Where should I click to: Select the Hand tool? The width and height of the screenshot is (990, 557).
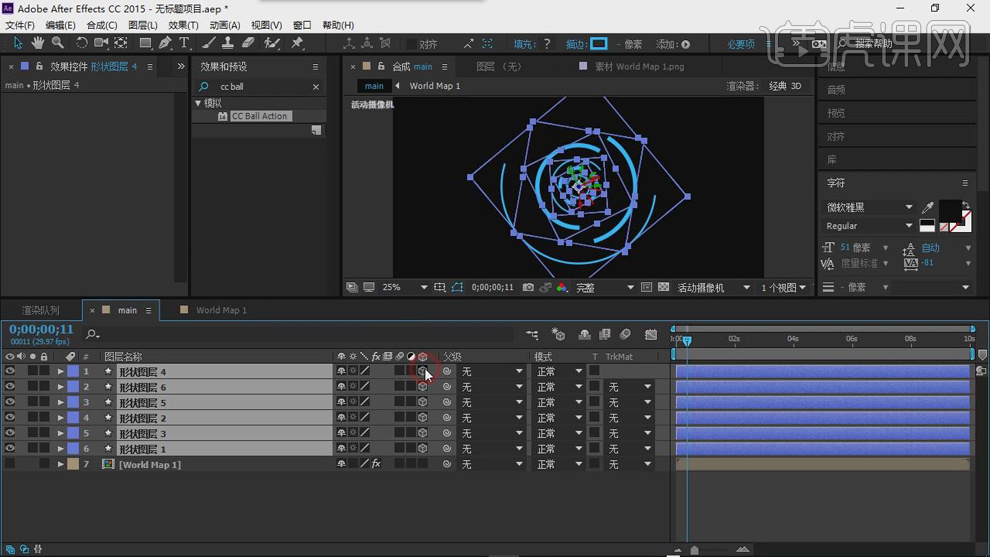point(38,43)
